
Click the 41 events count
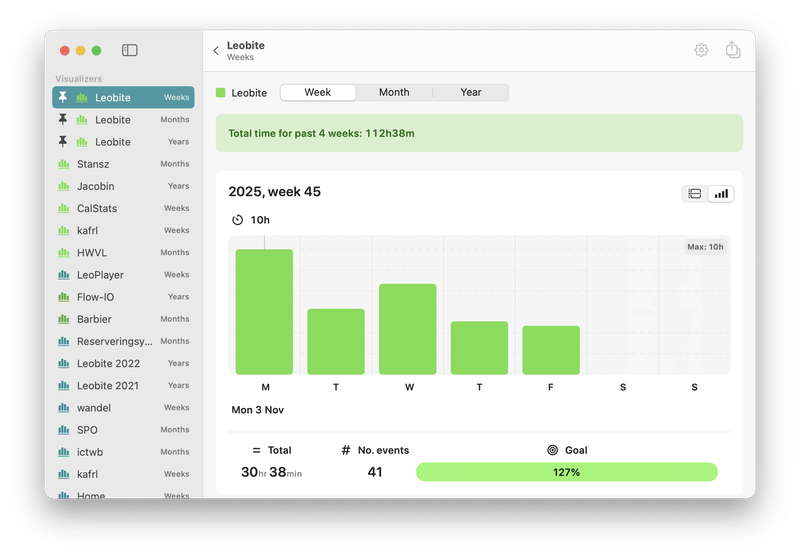374,472
